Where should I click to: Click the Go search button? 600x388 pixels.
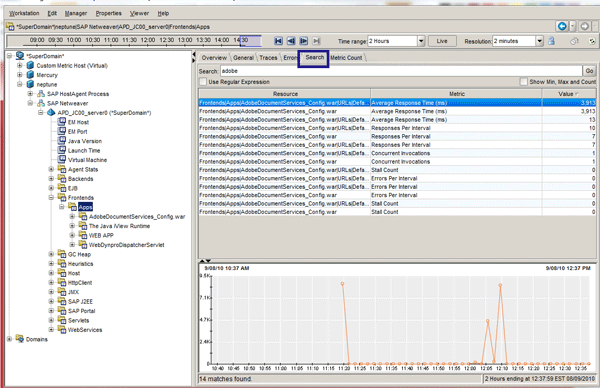pyautogui.click(x=589, y=71)
